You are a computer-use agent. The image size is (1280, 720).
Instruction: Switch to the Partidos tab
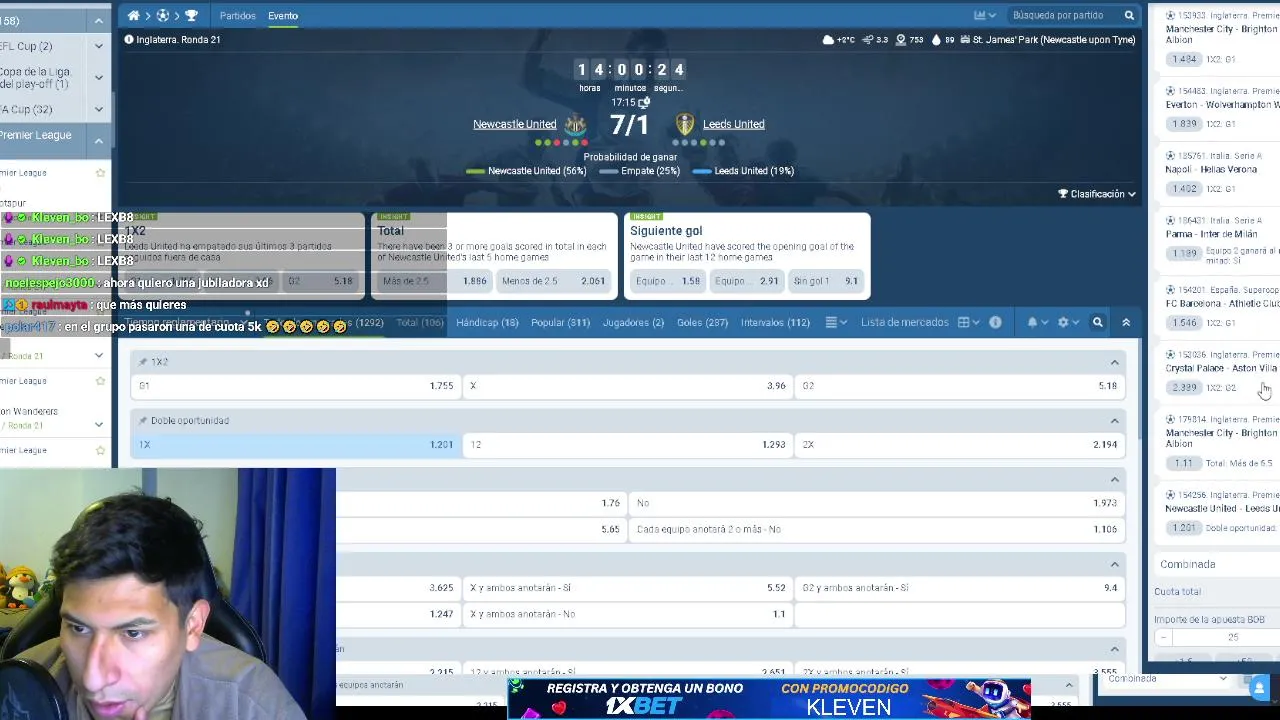pos(238,16)
